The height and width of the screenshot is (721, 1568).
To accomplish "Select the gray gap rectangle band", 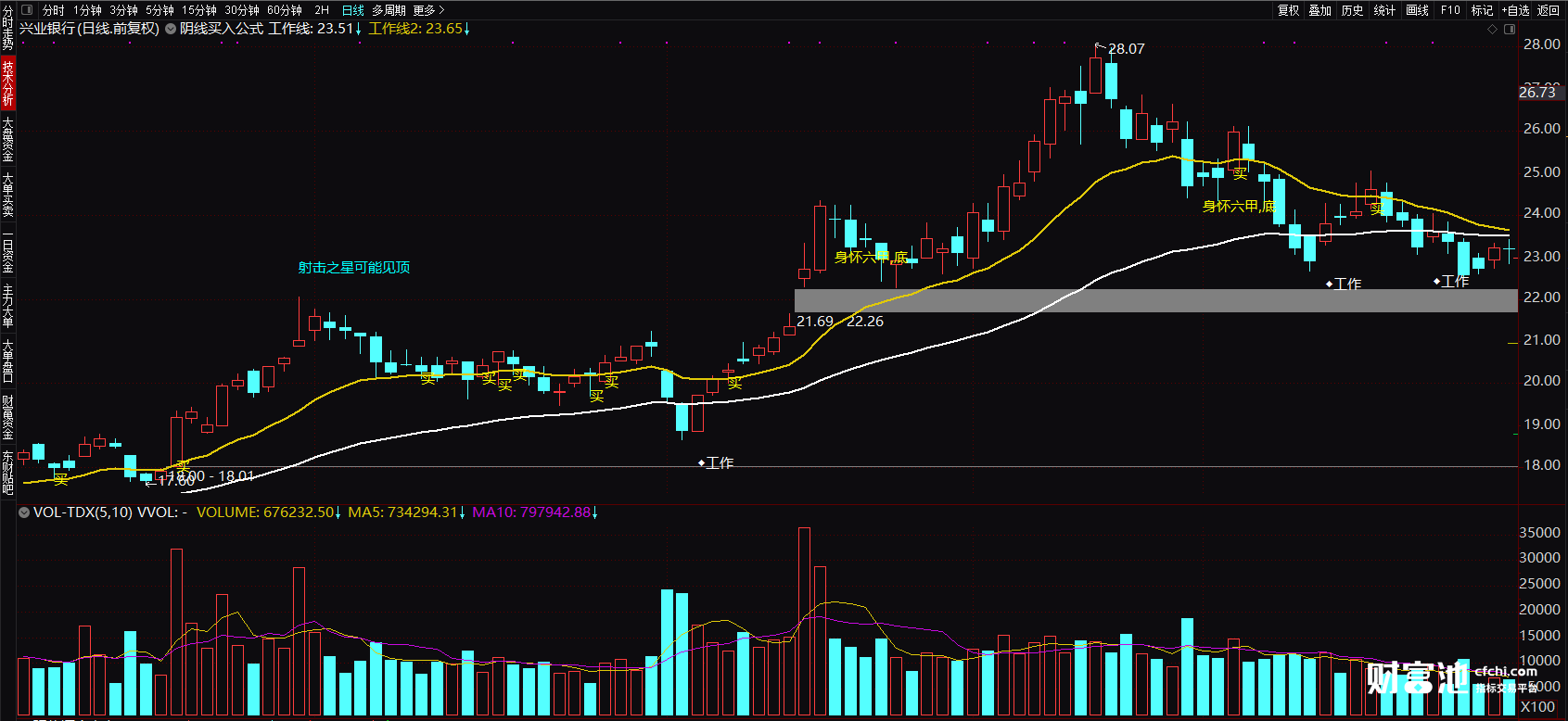I will (x=1156, y=300).
